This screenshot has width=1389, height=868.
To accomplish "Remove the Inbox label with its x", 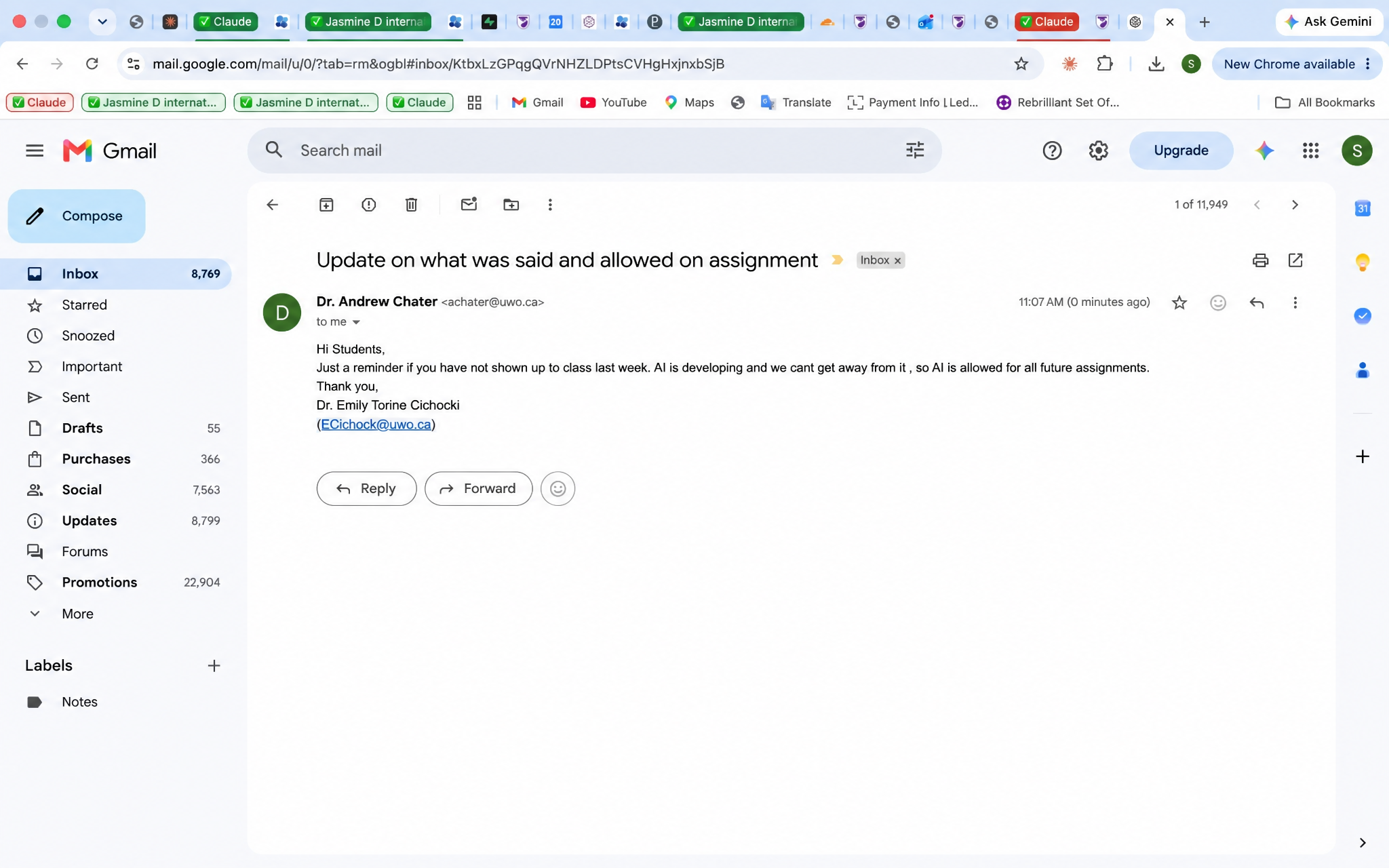I will point(897,260).
